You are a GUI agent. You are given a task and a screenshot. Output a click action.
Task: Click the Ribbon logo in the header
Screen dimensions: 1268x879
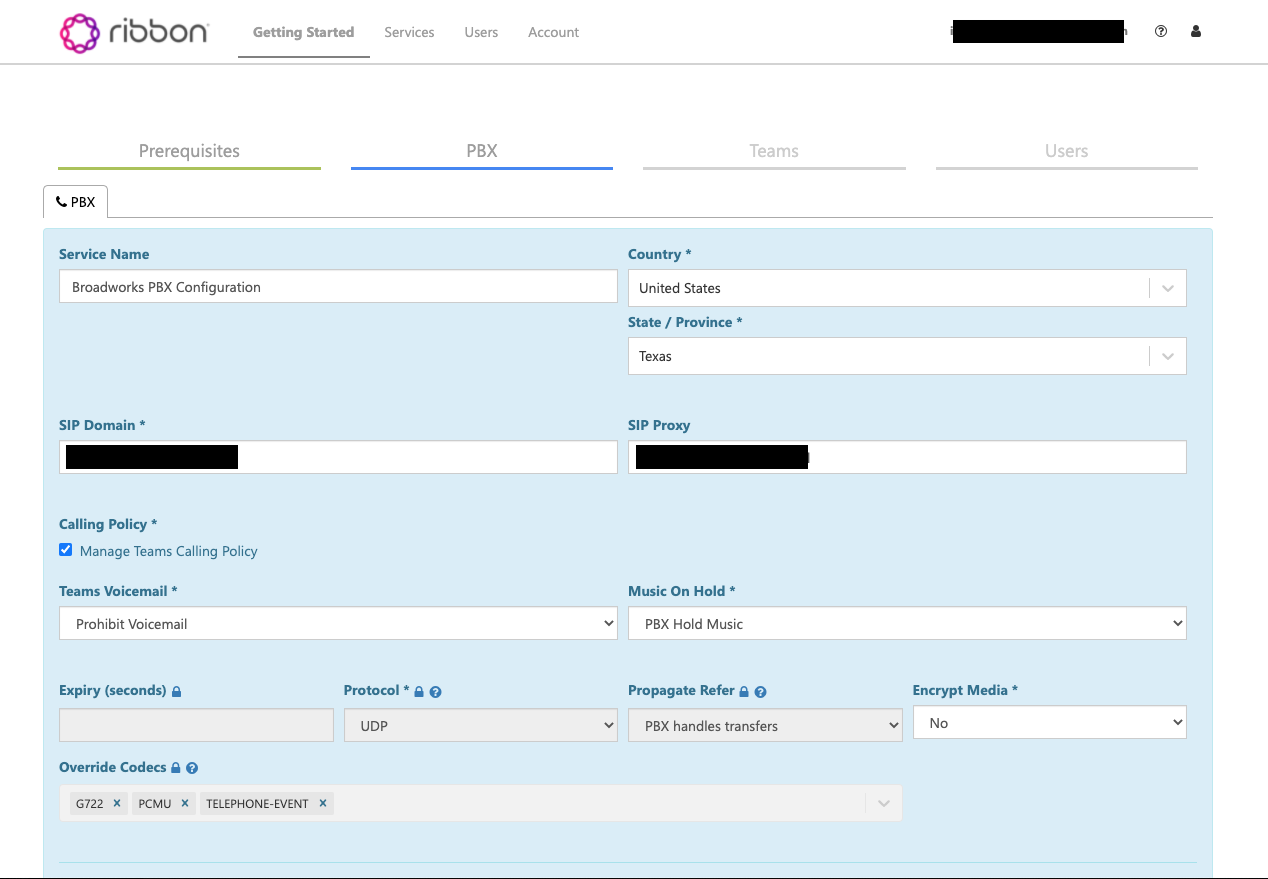click(134, 32)
